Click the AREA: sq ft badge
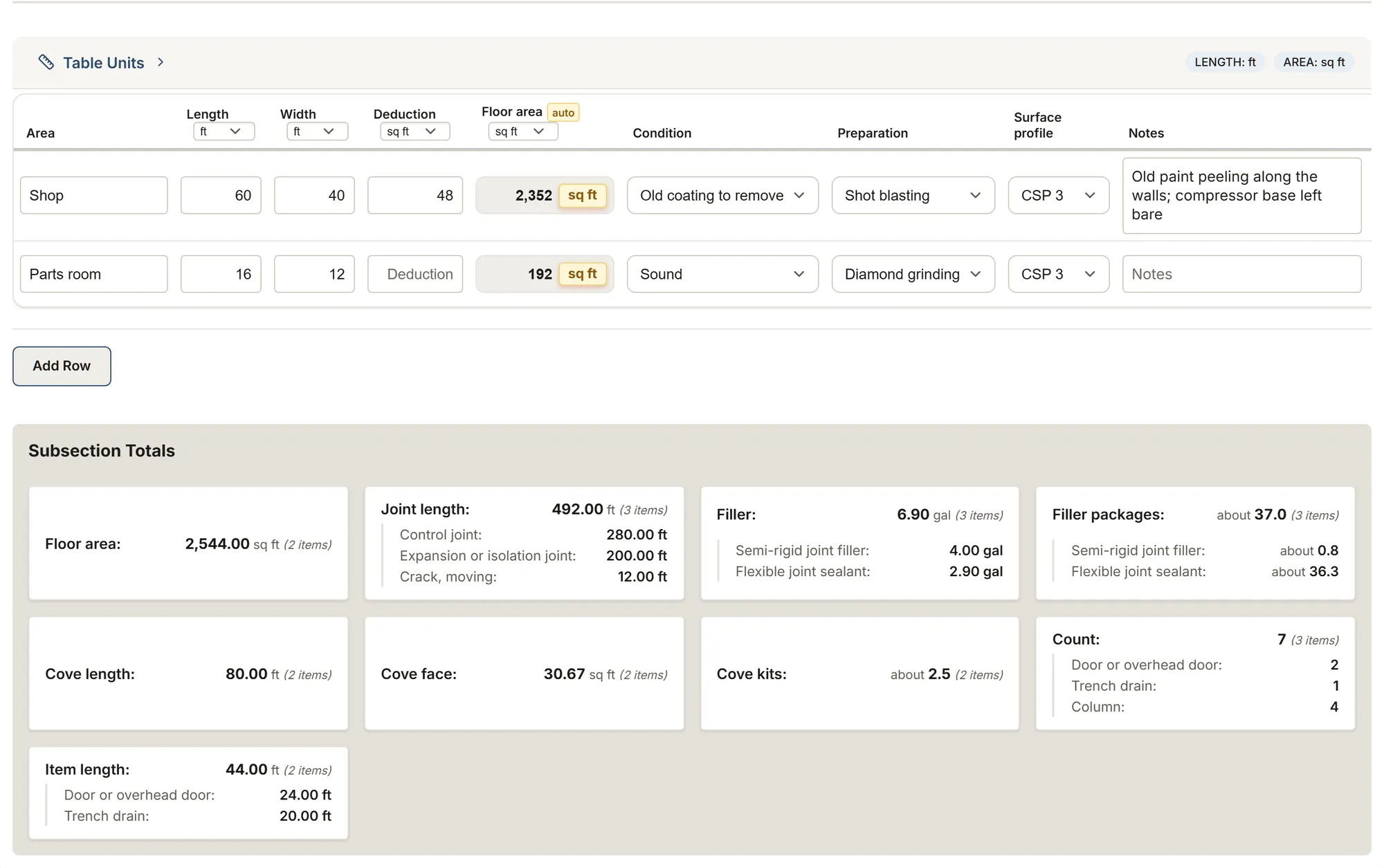Image resolution: width=1384 pixels, height=868 pixels. [x=1313, y=62]
